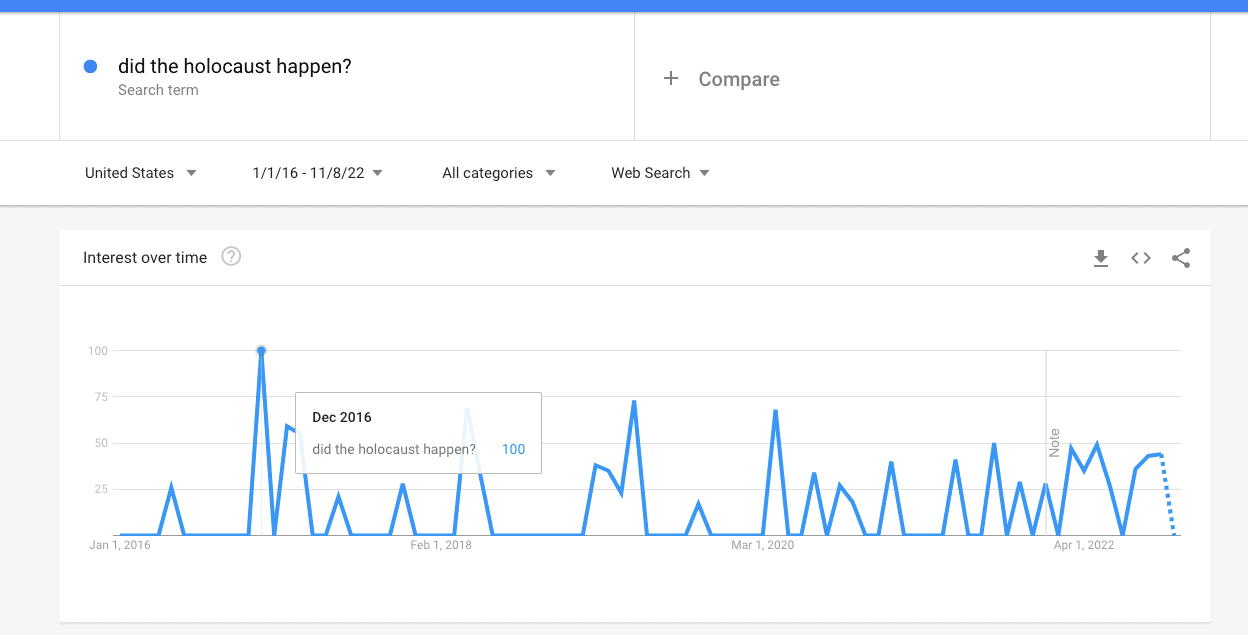Expand the All categories dropdown

(x=499, y=173)
